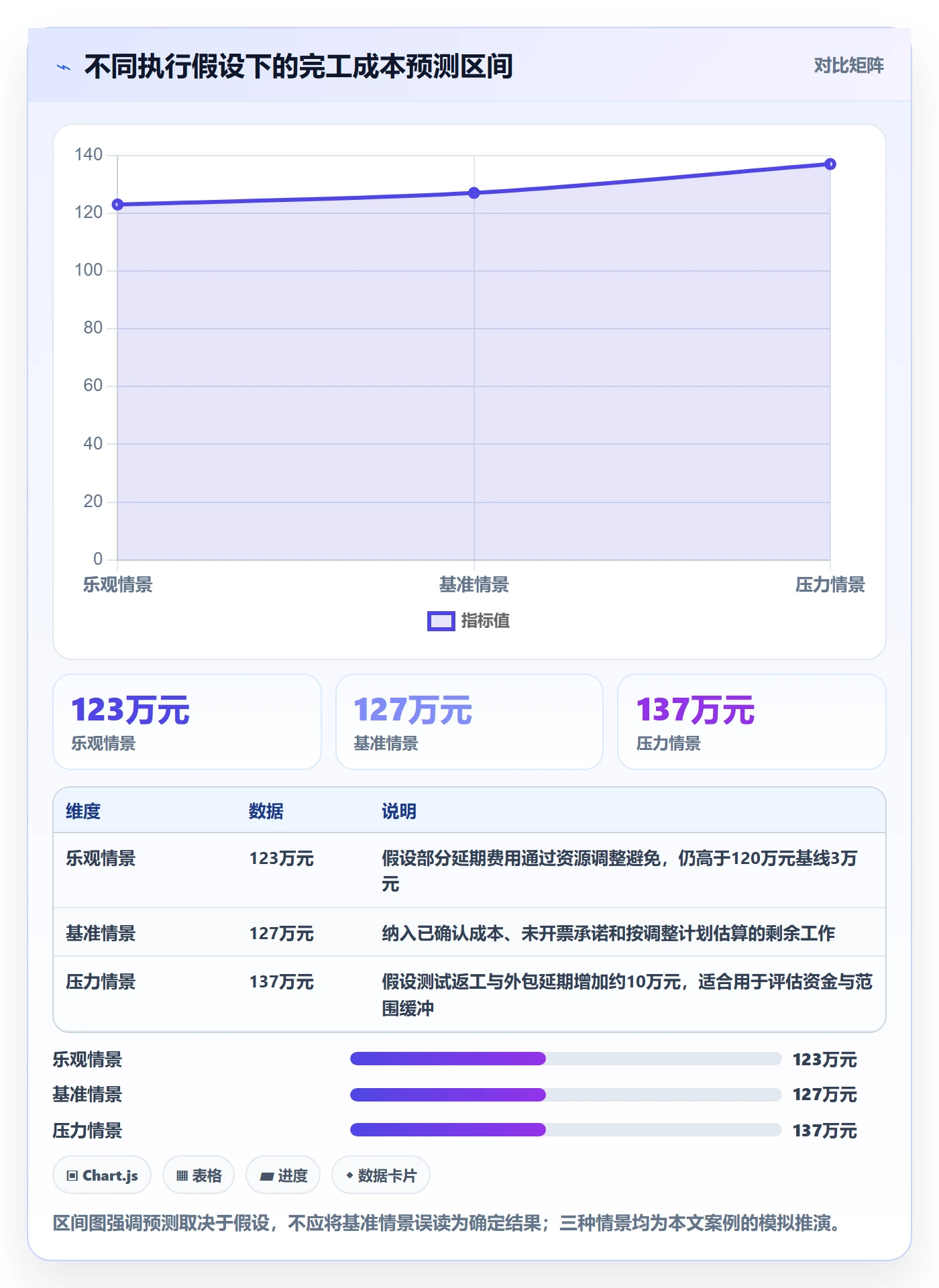The height and width of the screenshot is (1288, 939).
Task: Click the title 不同执行假设下的完工成本预测区间
Action: (298, 66)
